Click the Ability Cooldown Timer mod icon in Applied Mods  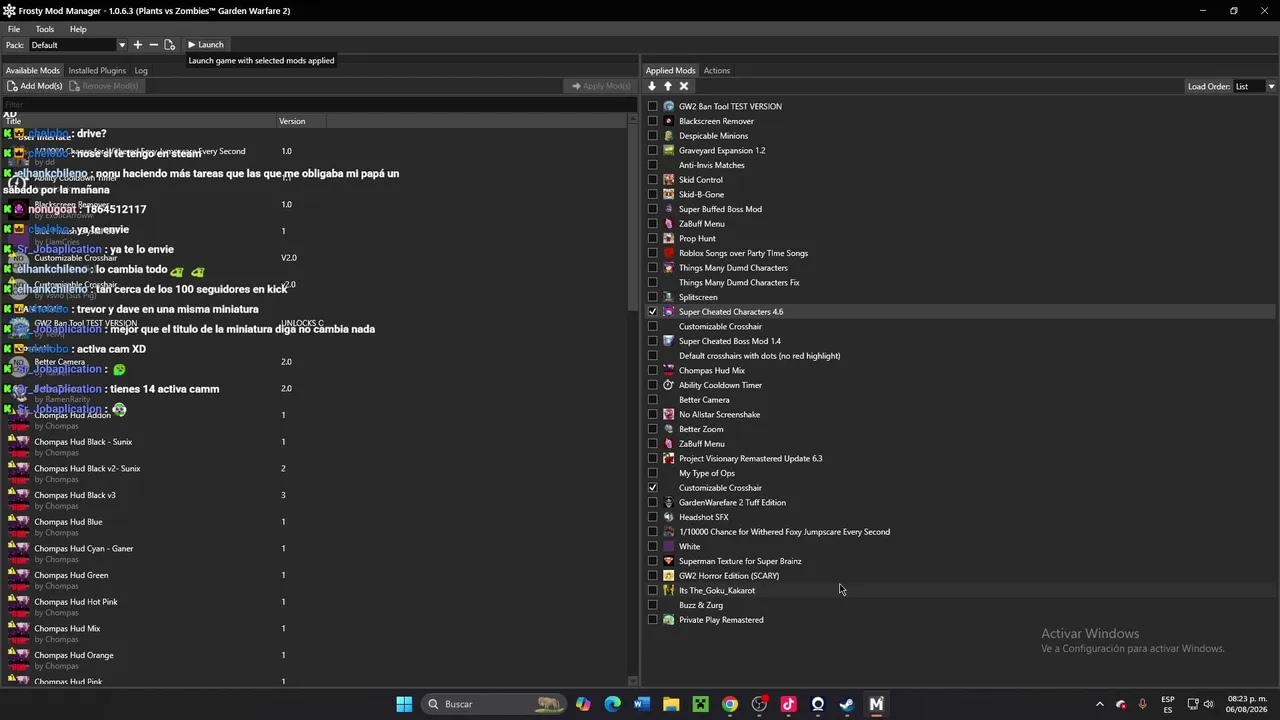click(x=669, y=385)
